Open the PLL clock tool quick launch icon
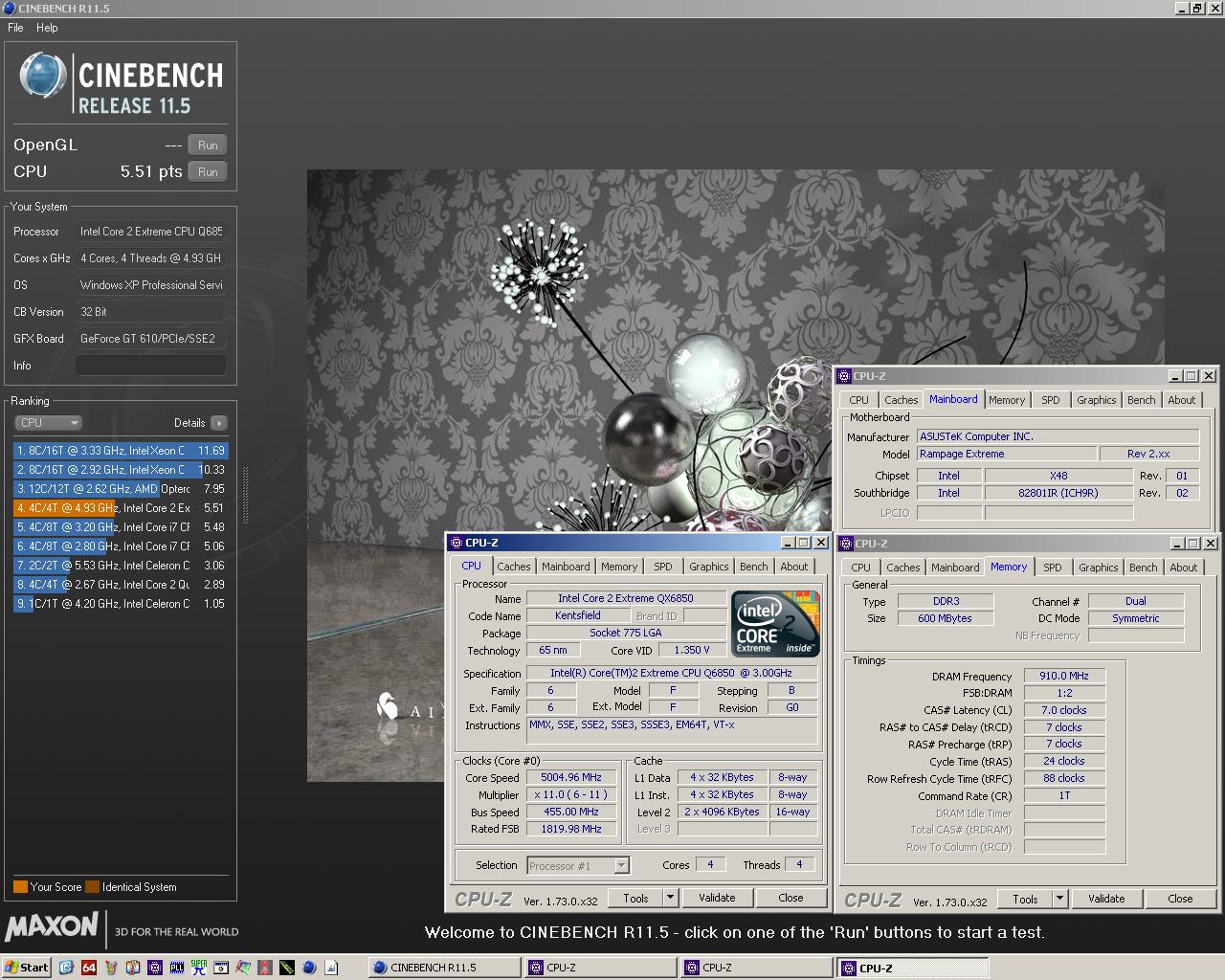This screenshot has height=980, width=1225. pyautogui.click(x=177, y=968)
